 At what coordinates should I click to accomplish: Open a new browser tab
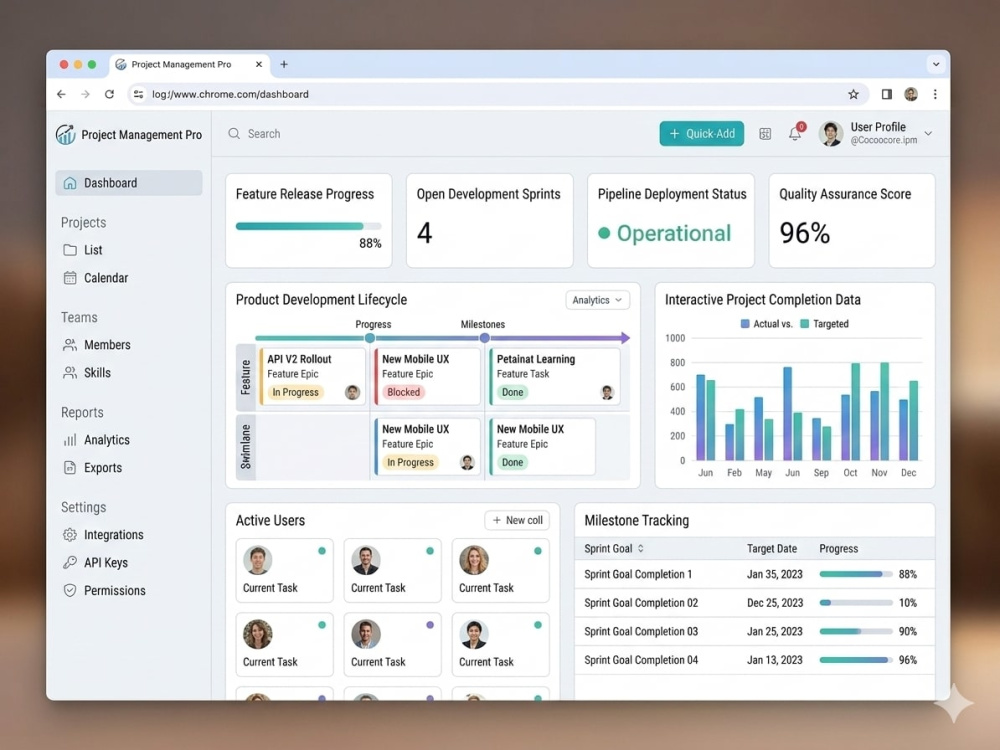(x=284, y=64)
